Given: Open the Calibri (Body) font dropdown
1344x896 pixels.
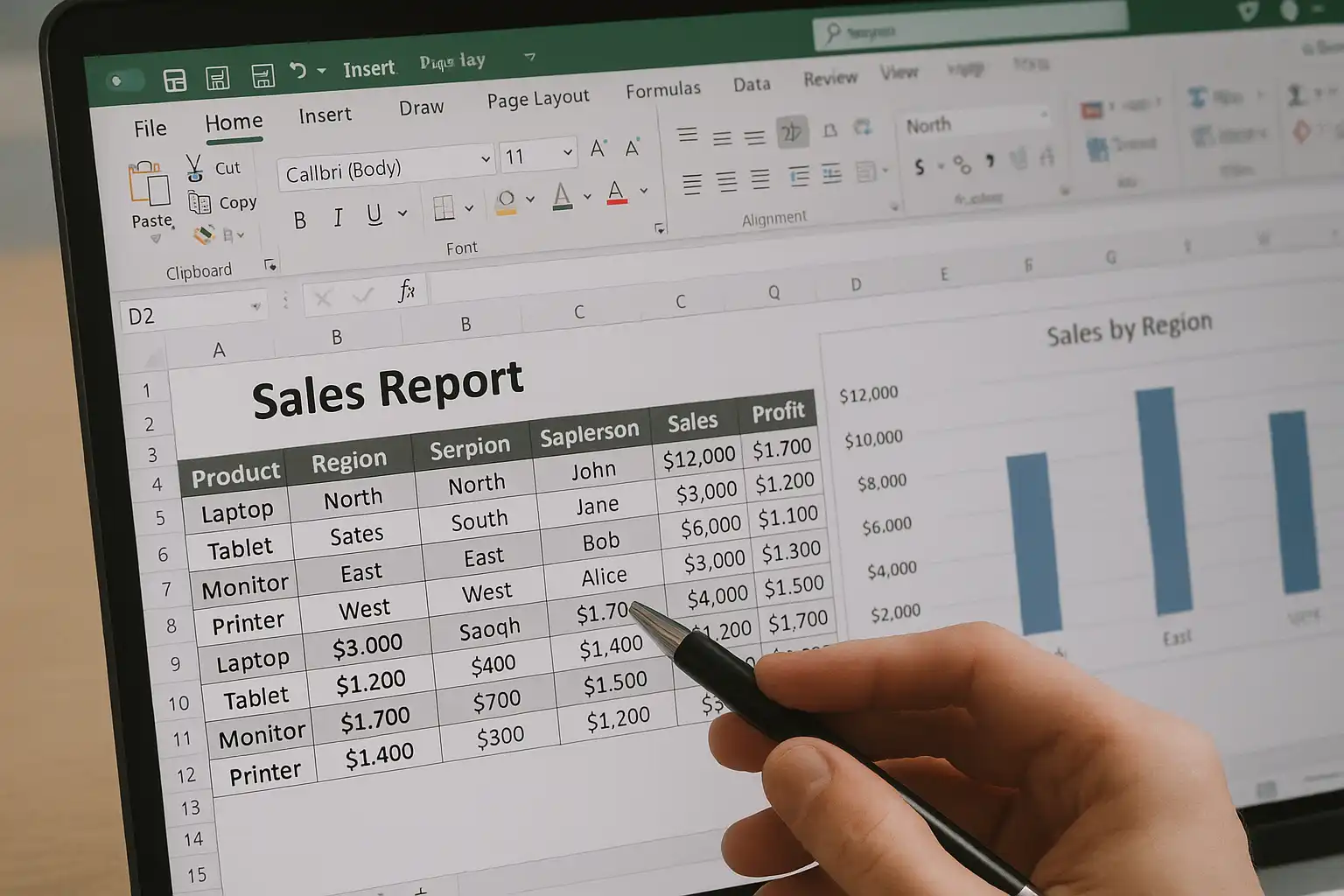Looking at the screenshot, I should coord(486,159).
